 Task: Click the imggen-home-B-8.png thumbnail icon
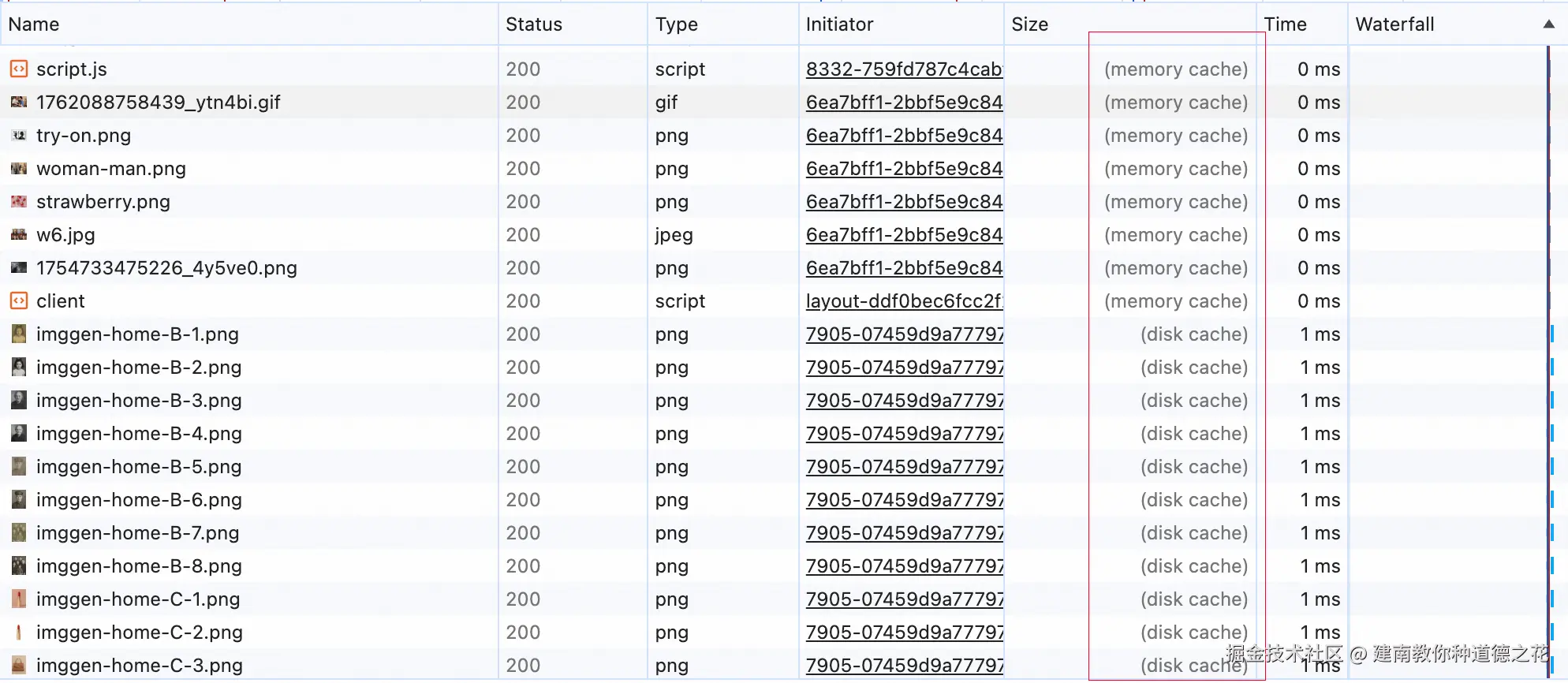[19, 566]
